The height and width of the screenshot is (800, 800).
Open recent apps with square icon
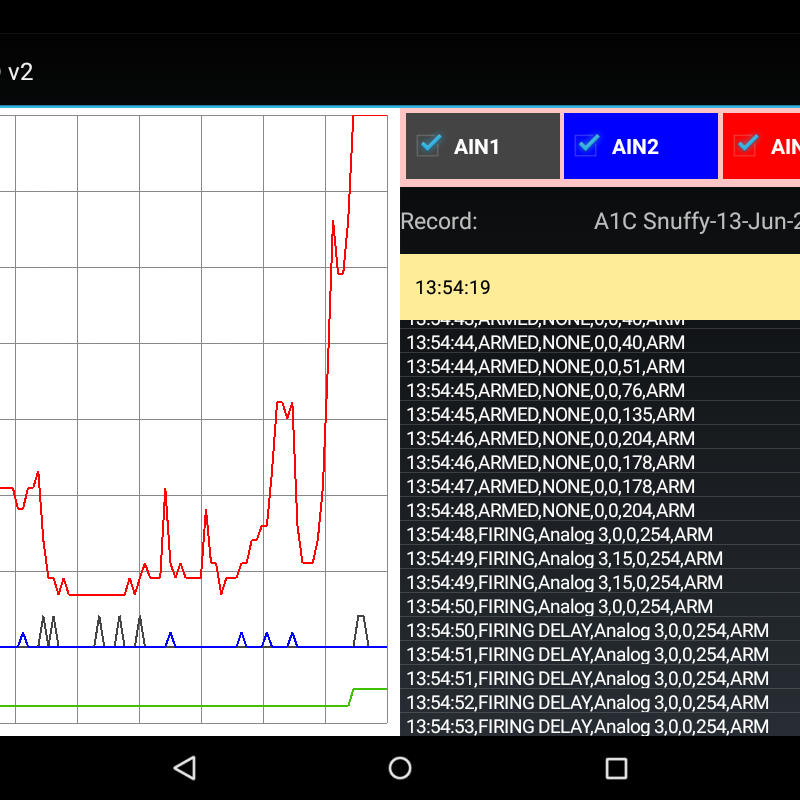pos(616,768)
